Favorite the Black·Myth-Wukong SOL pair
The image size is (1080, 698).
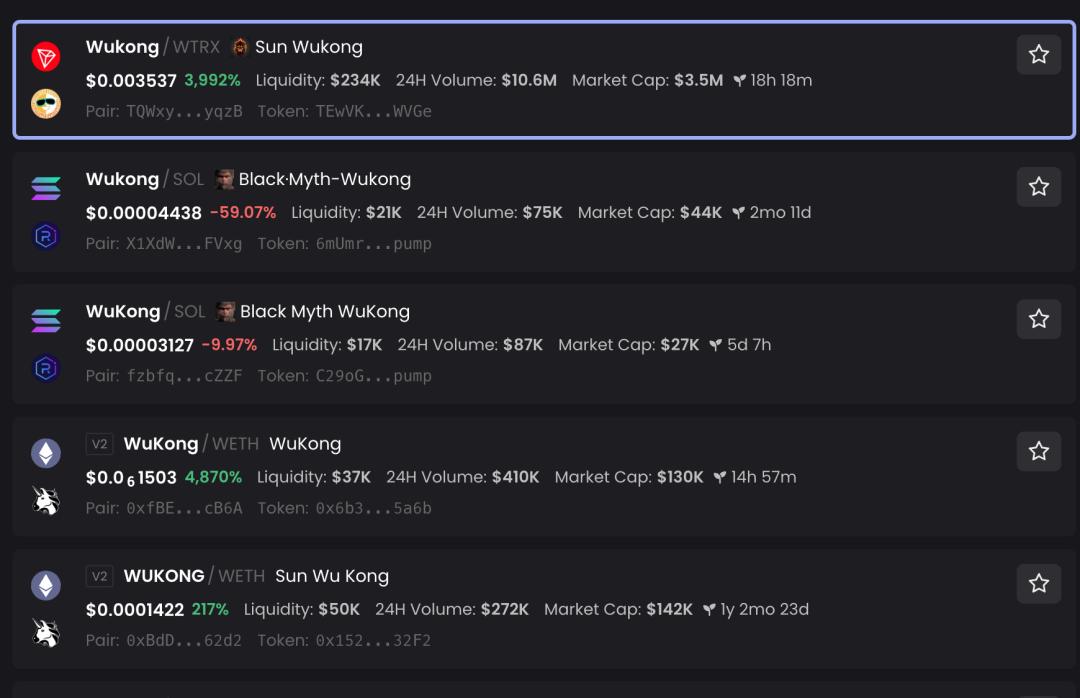pyautogui.click(x=1038, y=187)
